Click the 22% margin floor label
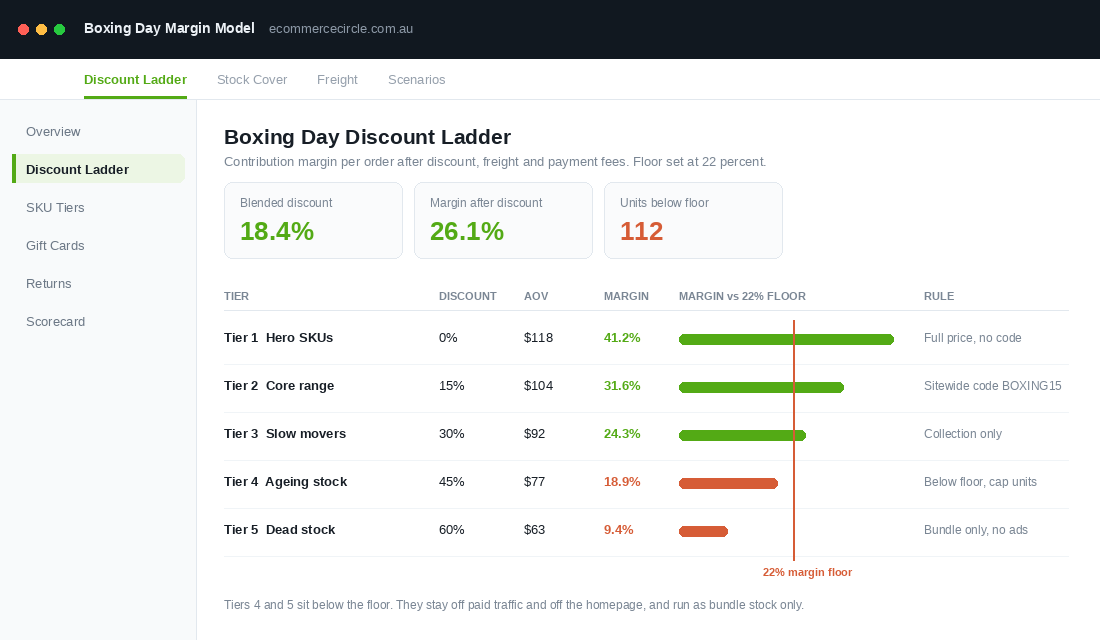1100x640 pixels. click(x=807, y=572)
